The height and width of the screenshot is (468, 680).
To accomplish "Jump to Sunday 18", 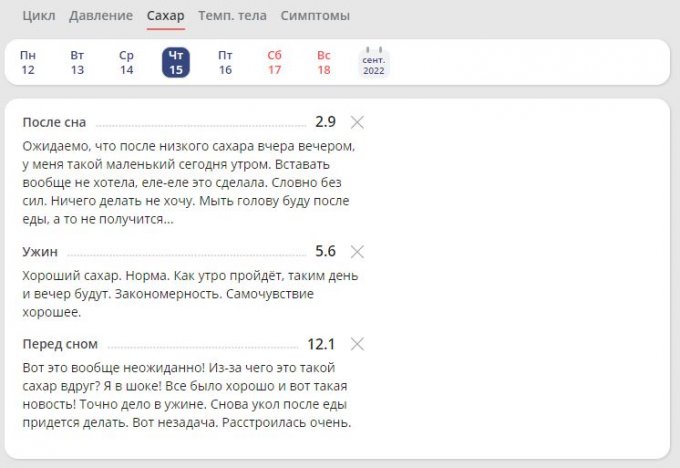I will 323,62.
